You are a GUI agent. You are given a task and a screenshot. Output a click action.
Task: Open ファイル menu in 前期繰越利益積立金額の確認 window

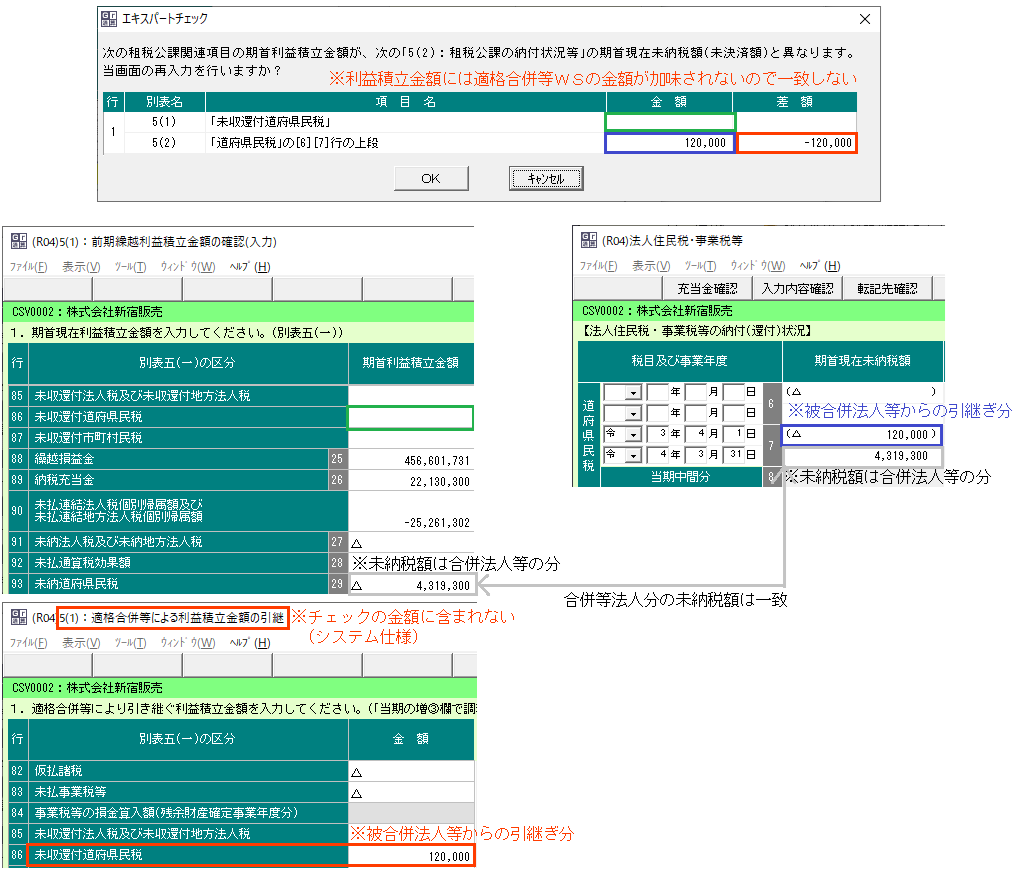[x=28, y=267]
